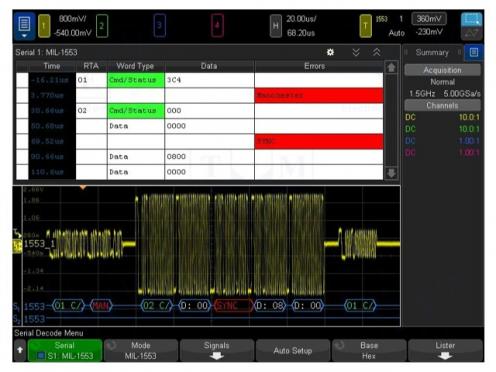This screenshot has width=496, height=372.
Task: Click the zoom screen icon top-right
Action: click(472, 19)
